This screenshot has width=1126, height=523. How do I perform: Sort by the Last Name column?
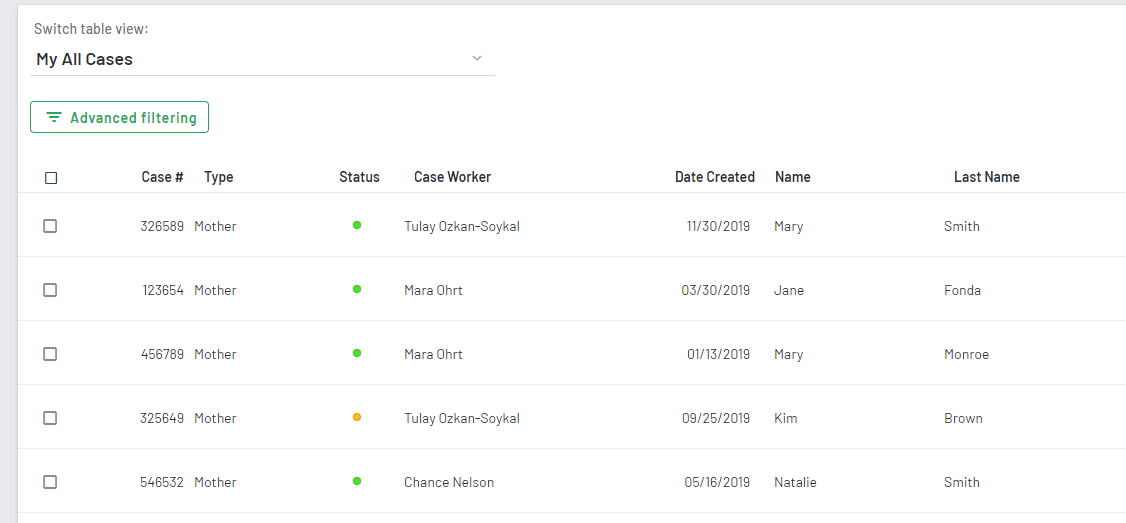pyautogui.click(x=986, y=177)
